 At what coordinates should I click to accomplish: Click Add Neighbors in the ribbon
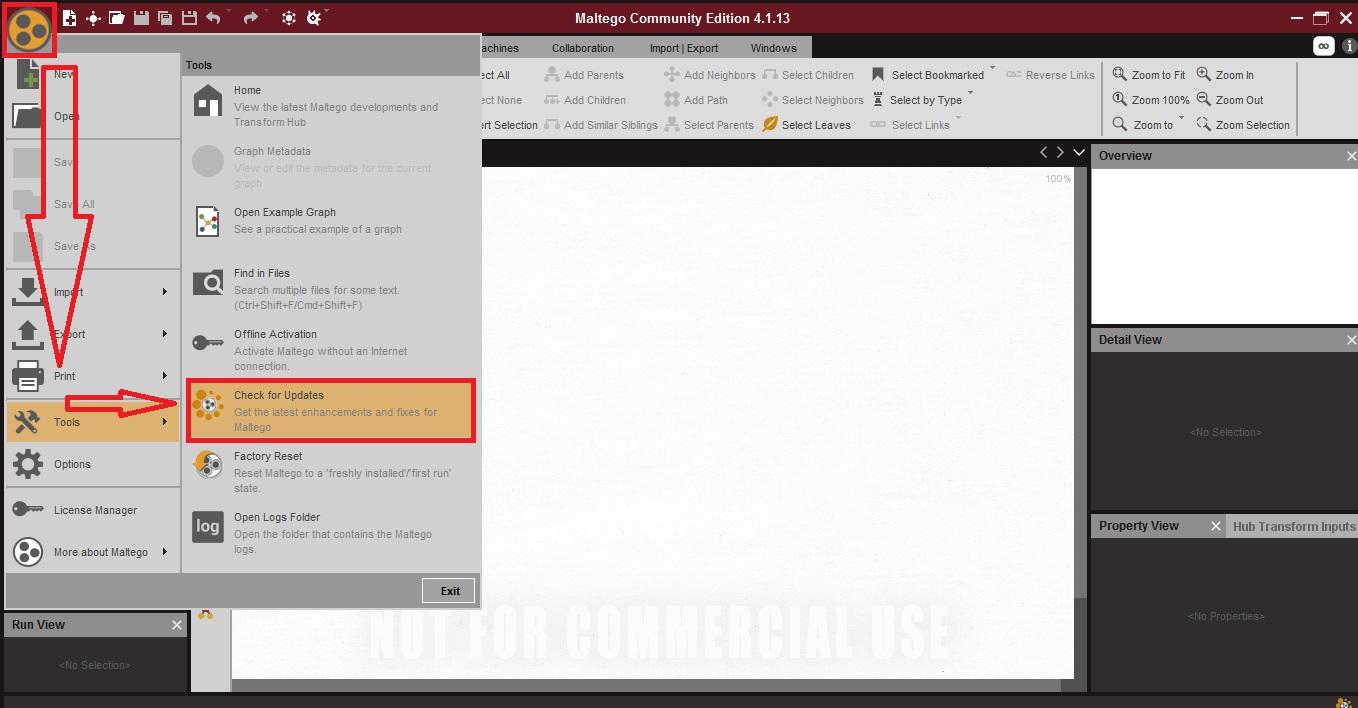(x=710, y=75)
